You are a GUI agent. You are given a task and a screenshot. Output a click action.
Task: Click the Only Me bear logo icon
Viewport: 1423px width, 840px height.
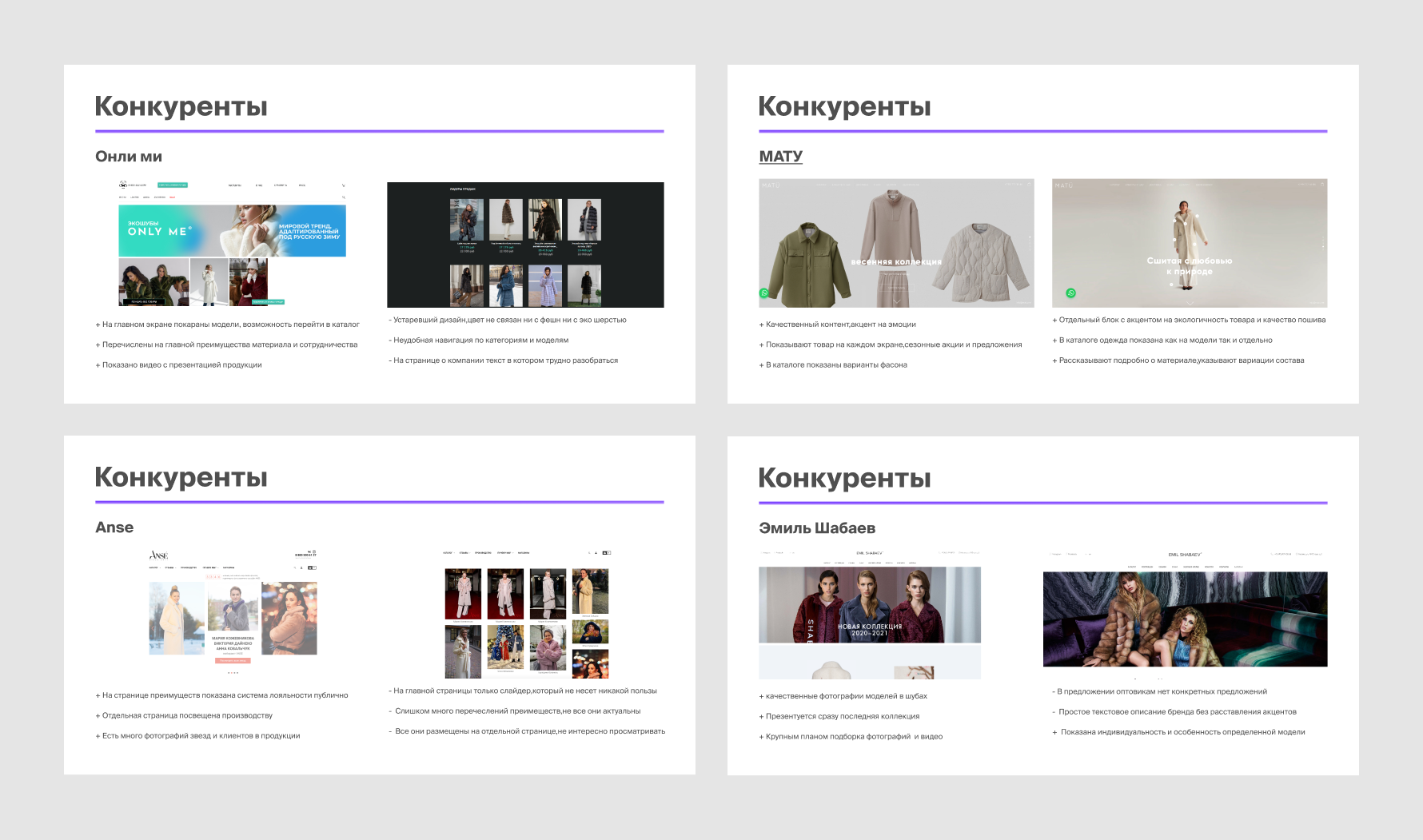[x=123, y=185]
